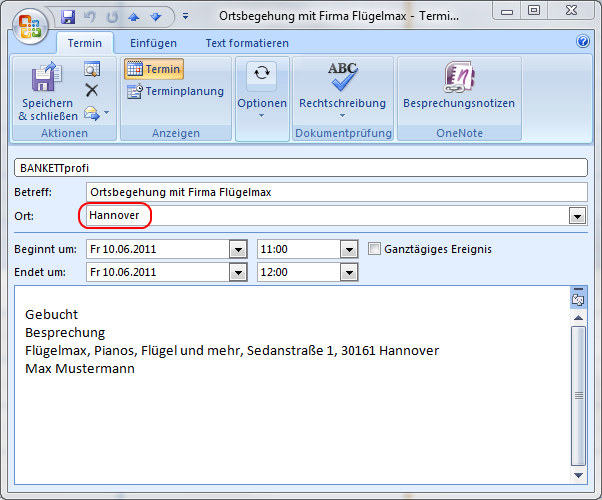Switch to the Einfügen tab
The height and width of the screenshot is (500, 602).
(x=153, y=43)
